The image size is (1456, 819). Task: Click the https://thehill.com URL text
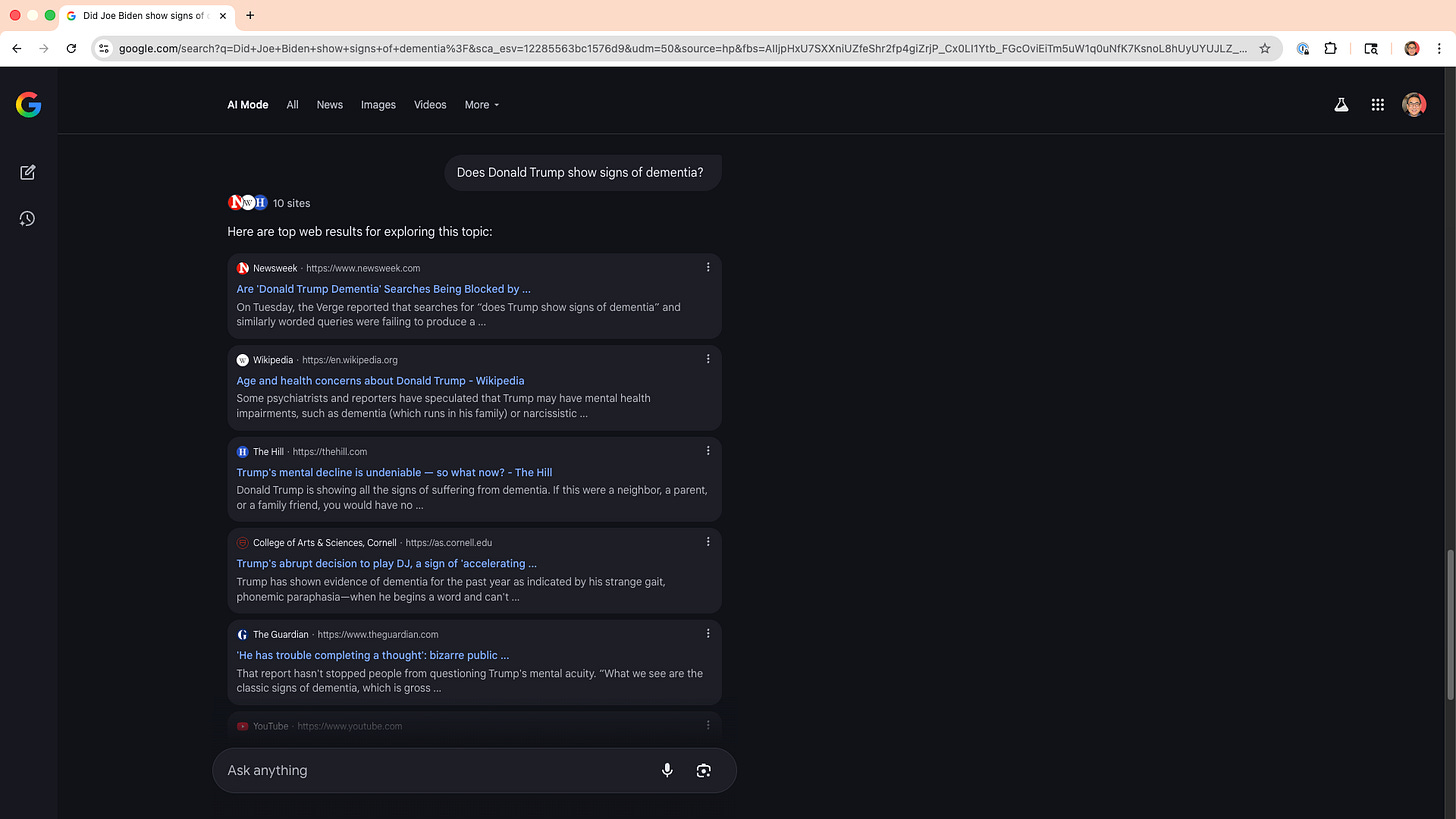(x=330, y=451)
